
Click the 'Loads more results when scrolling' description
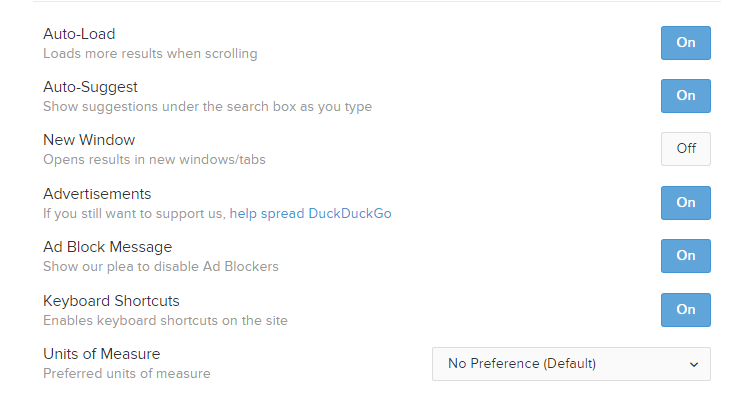150,53
